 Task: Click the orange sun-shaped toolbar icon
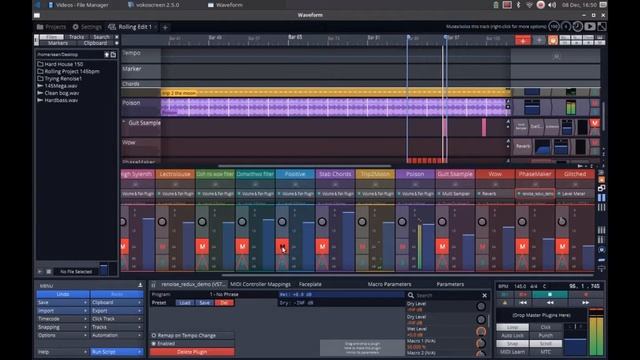(x=553, y=40)
